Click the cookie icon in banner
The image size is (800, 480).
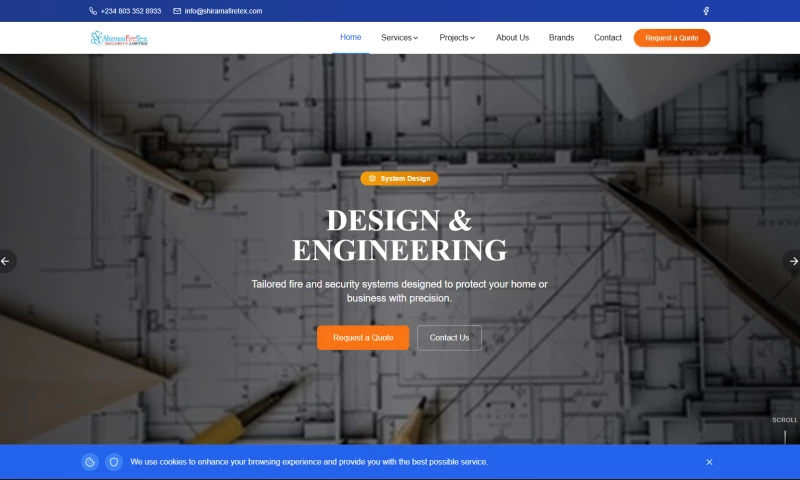(x=90, y=462)
